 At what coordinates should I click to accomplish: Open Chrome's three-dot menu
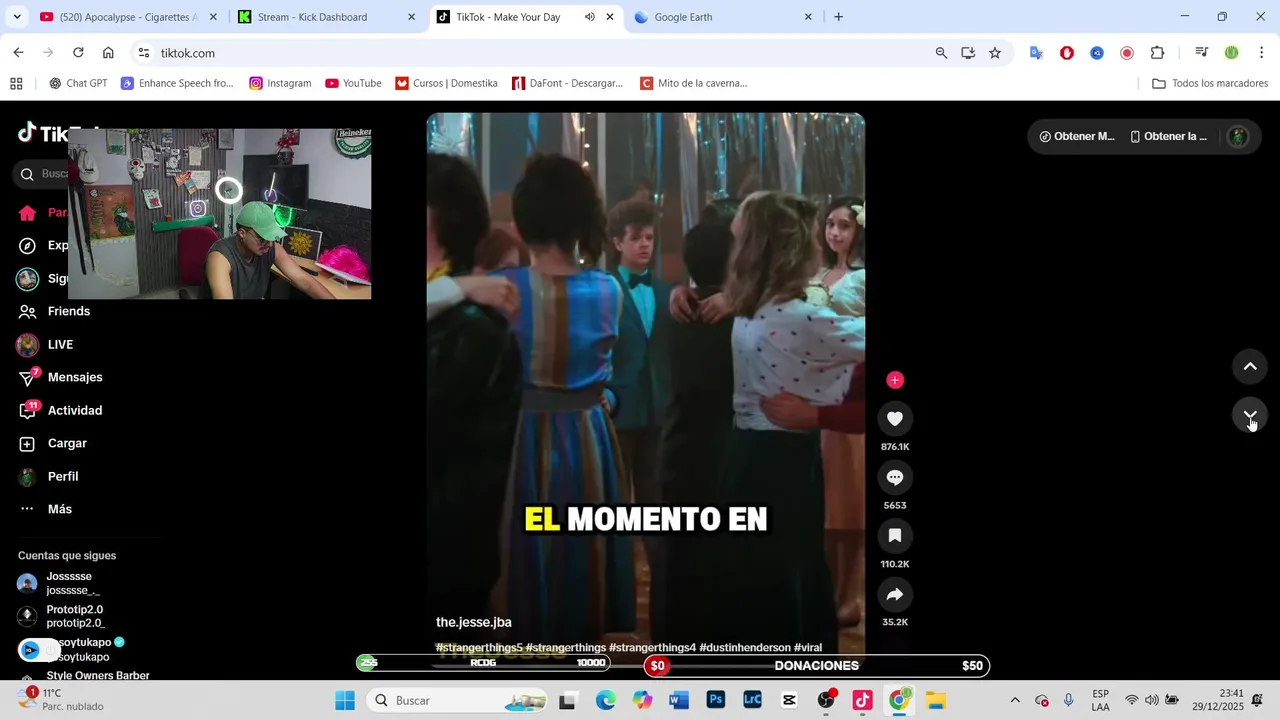point(1262,53)
